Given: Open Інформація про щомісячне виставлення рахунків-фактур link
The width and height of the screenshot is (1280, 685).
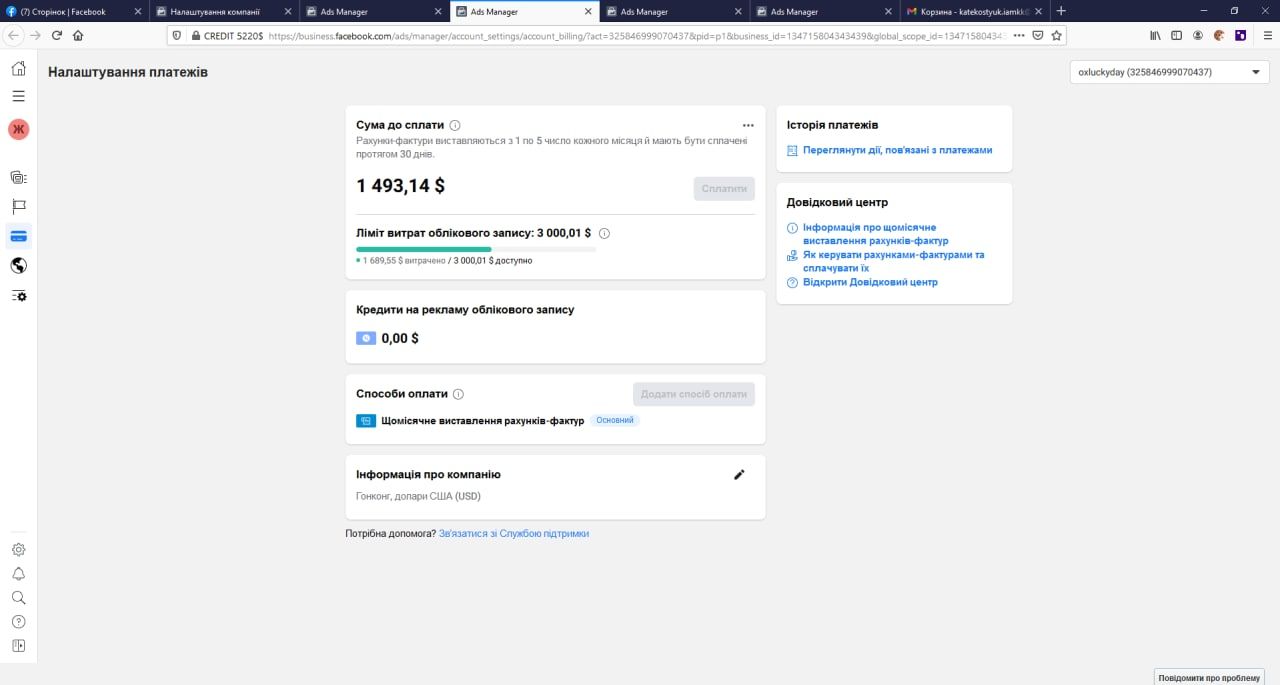Looking at the screenshot, I should coord(875,234).
